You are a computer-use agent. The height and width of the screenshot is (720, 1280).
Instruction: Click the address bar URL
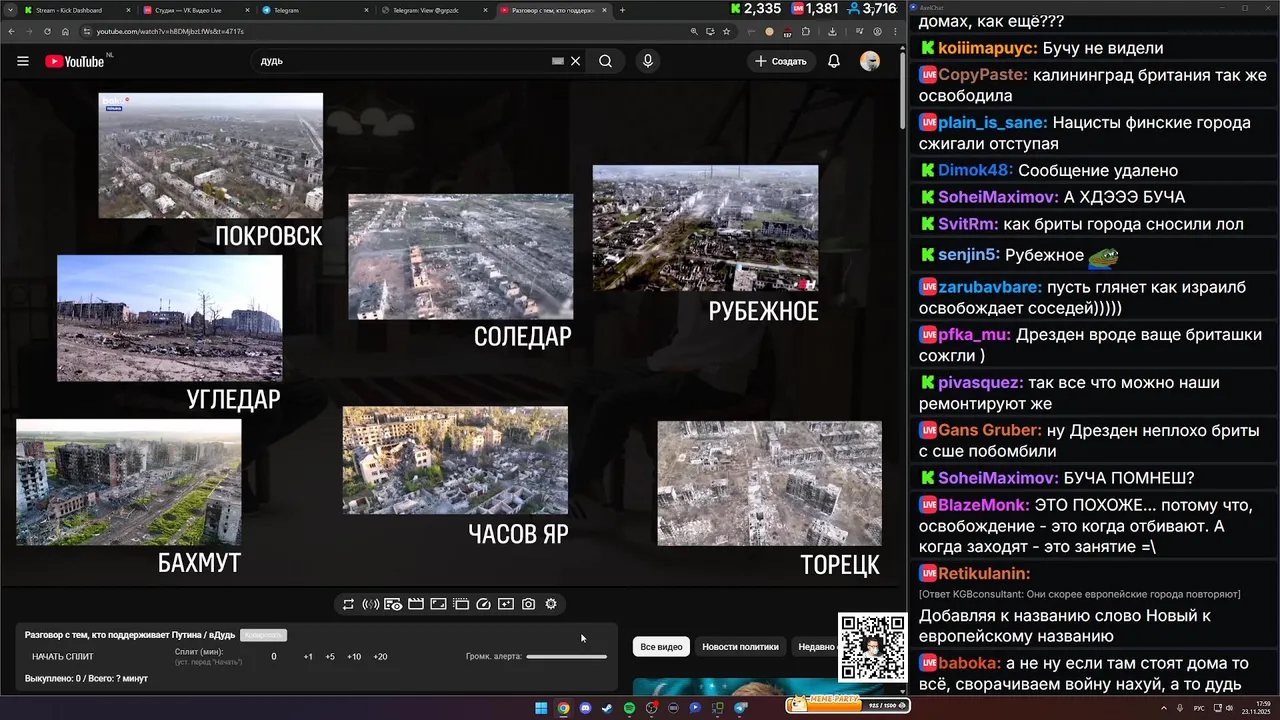[x=170, y=31]
